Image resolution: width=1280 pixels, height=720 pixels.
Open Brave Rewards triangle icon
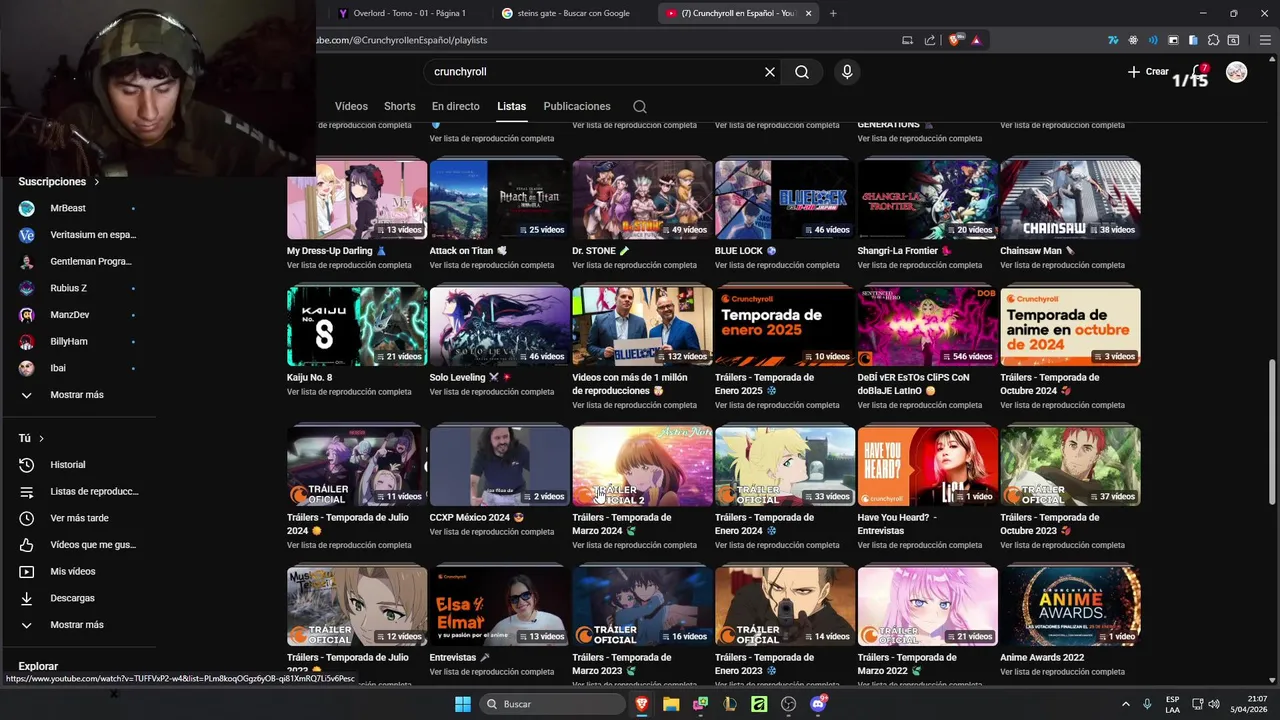[976, 40]
